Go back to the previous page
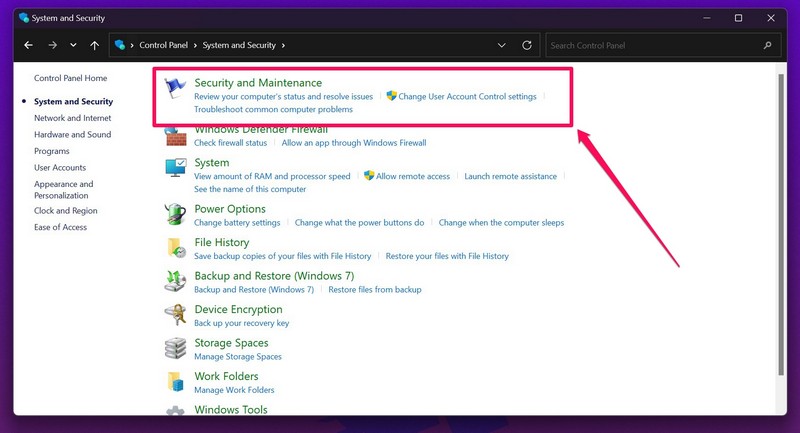 [28, 46]
